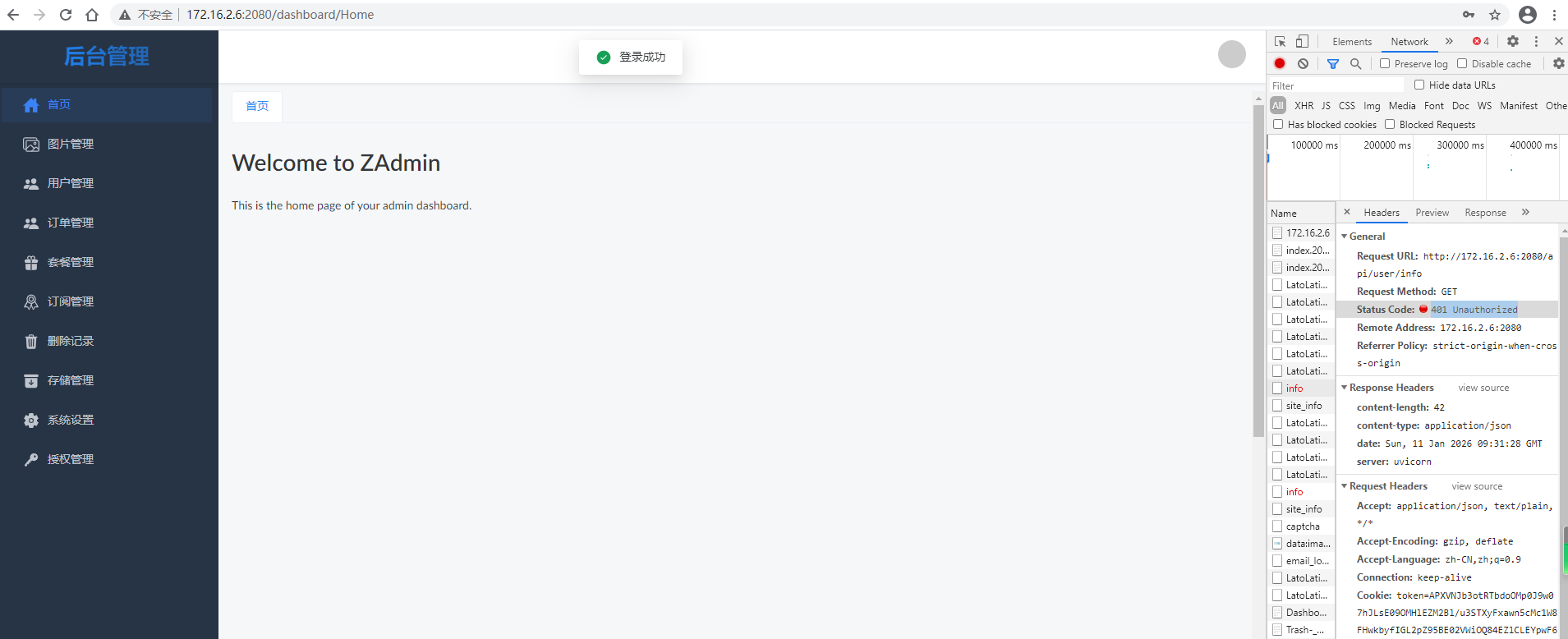Click the Filter input field
Viewport: 1568px width, 639px height.
click(x=1335, y=85)
